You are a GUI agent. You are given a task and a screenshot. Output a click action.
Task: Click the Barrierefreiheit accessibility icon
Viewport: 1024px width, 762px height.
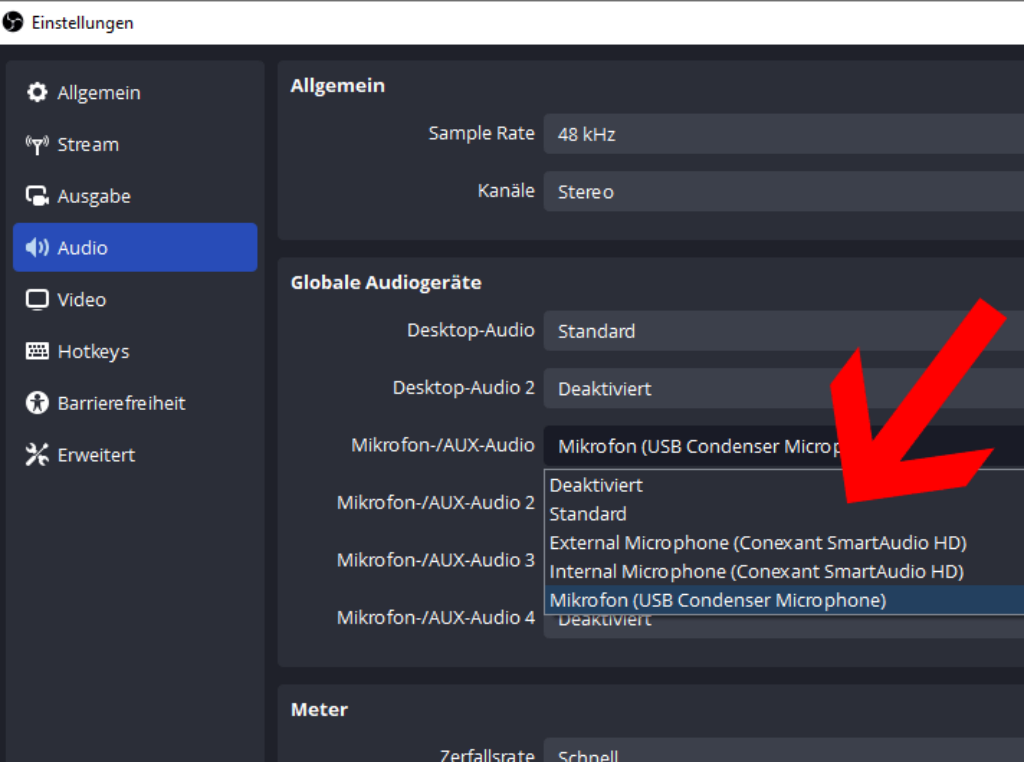click(x=37, y=403)
